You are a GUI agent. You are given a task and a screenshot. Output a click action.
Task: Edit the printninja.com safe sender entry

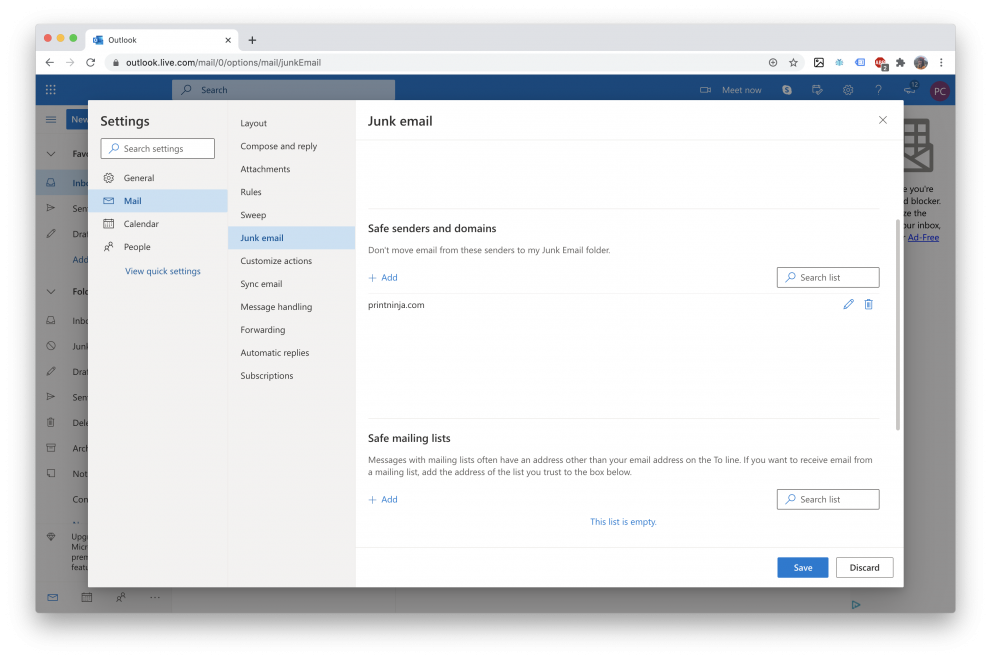tap(848, 304)
